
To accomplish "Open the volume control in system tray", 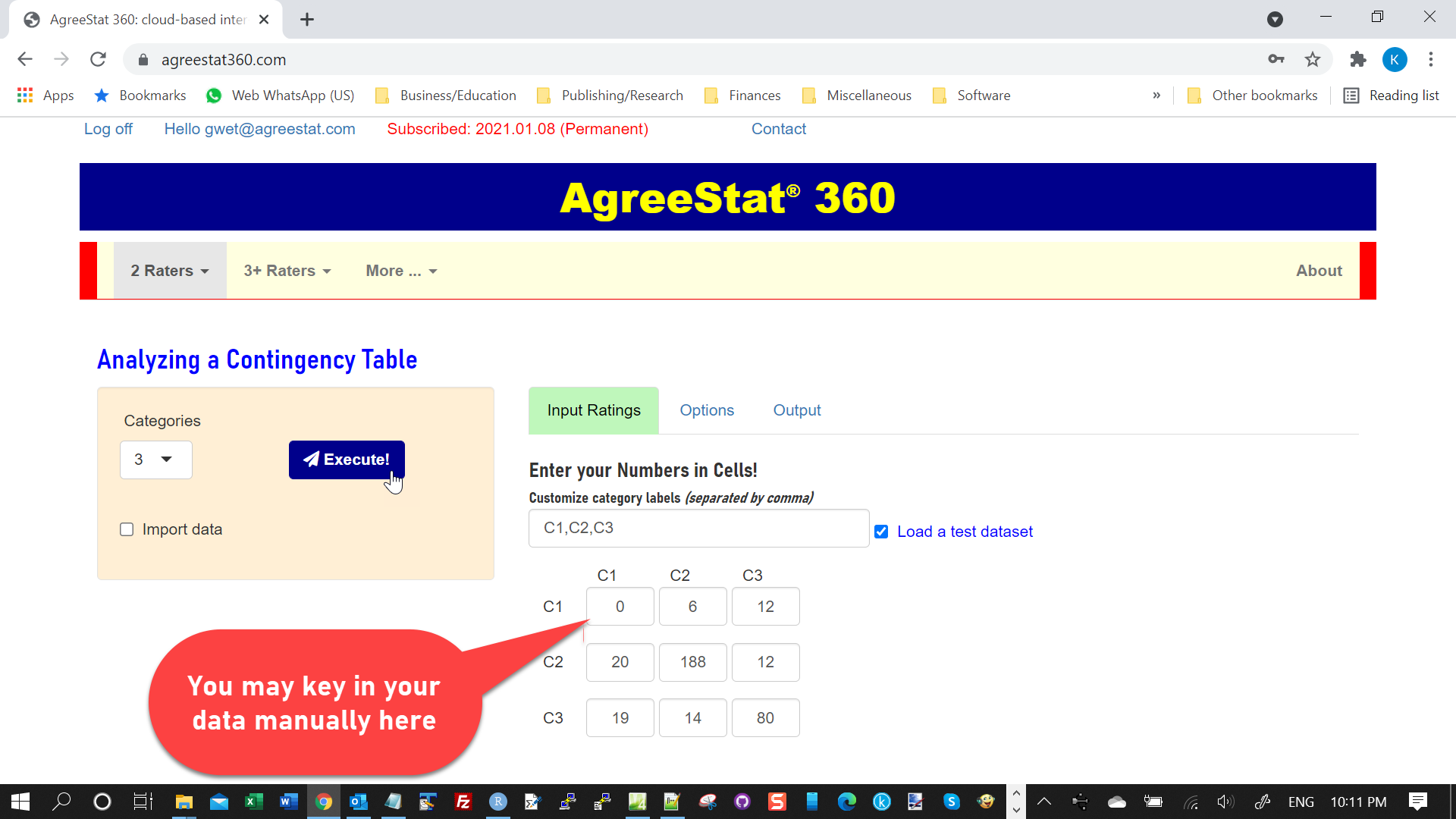I will (1225, 802).
